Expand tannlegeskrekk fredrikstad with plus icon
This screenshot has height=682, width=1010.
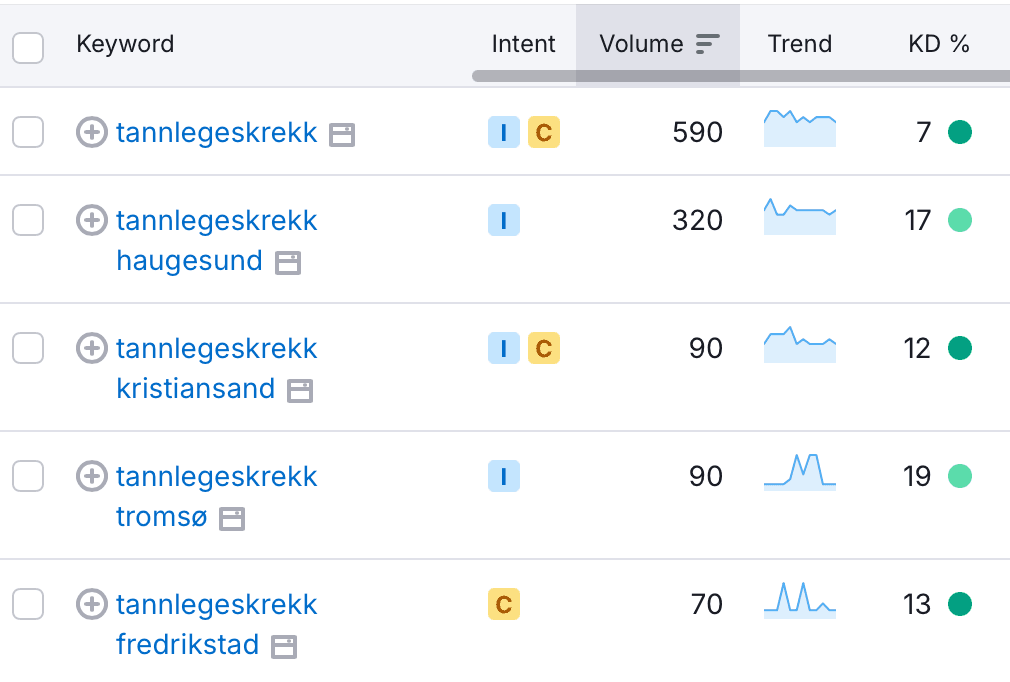pyautogui.click(x=92, y=604)
